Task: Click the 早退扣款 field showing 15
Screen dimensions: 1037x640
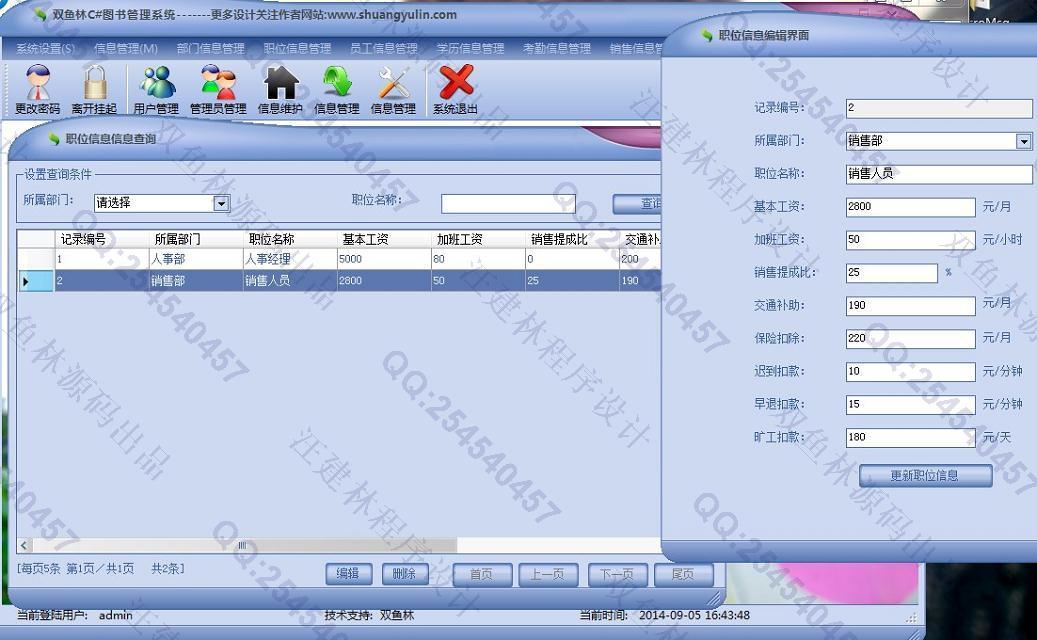Action: [x=911, y=405]
